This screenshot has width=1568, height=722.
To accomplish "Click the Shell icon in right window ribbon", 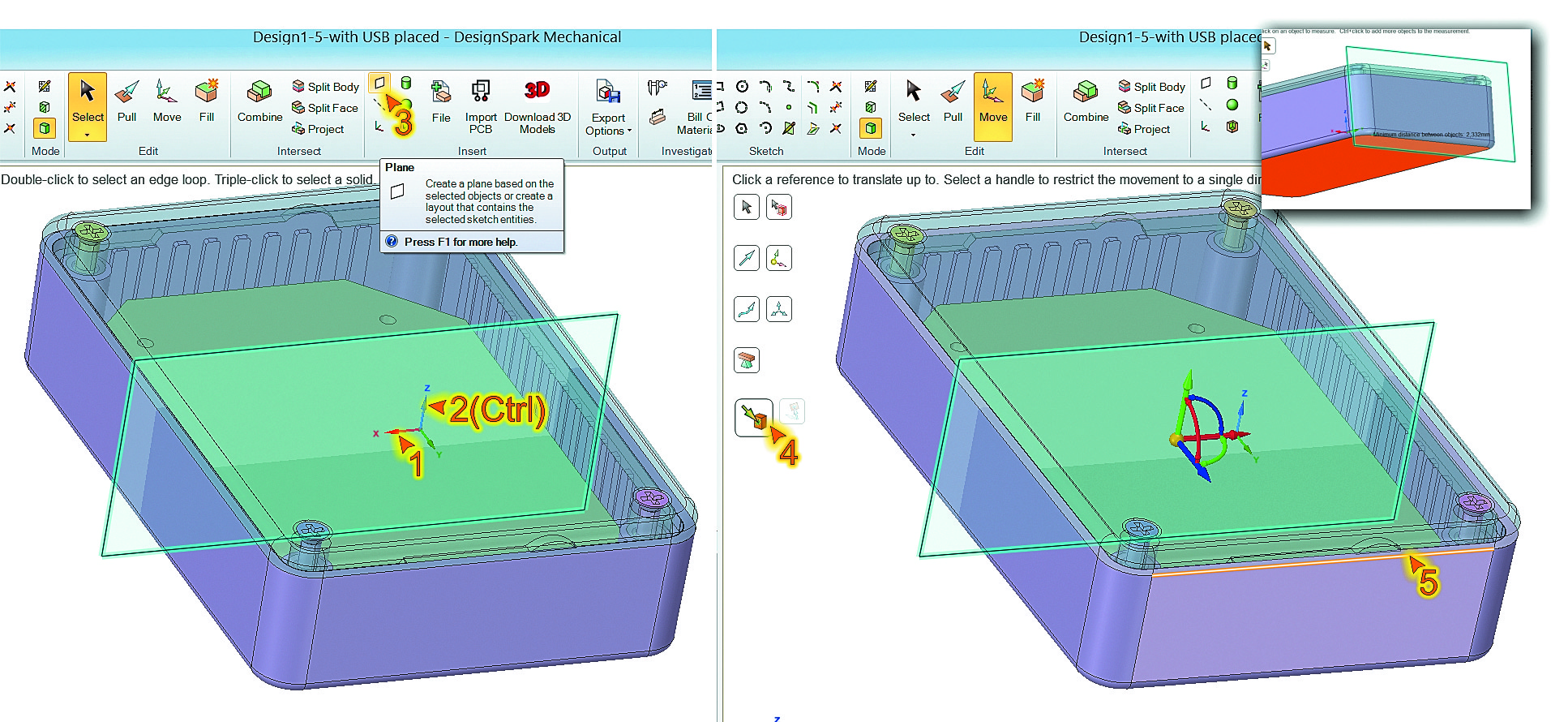I will pos(1232,127).
